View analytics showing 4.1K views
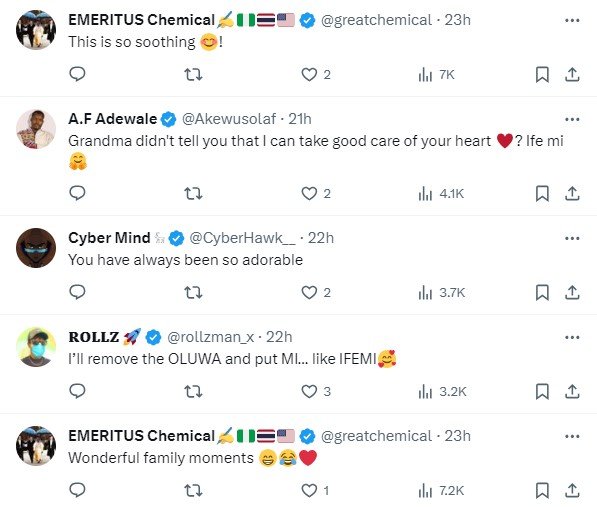This screenshot has height=507, width=597. [x=441, y=193]
